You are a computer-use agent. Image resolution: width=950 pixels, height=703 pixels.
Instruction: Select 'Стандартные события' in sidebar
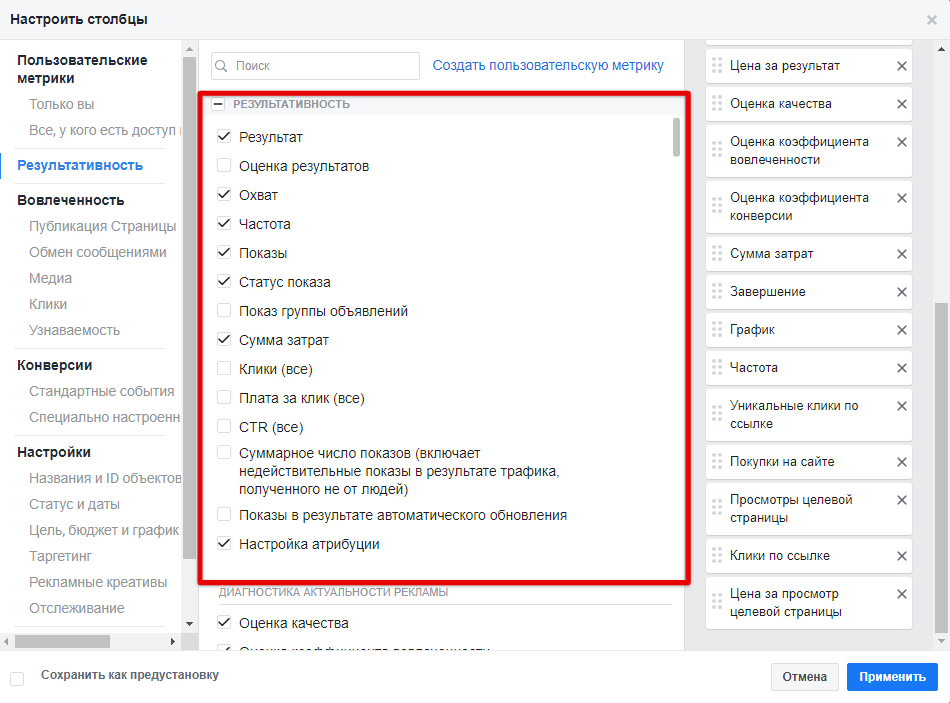[101, 391]
